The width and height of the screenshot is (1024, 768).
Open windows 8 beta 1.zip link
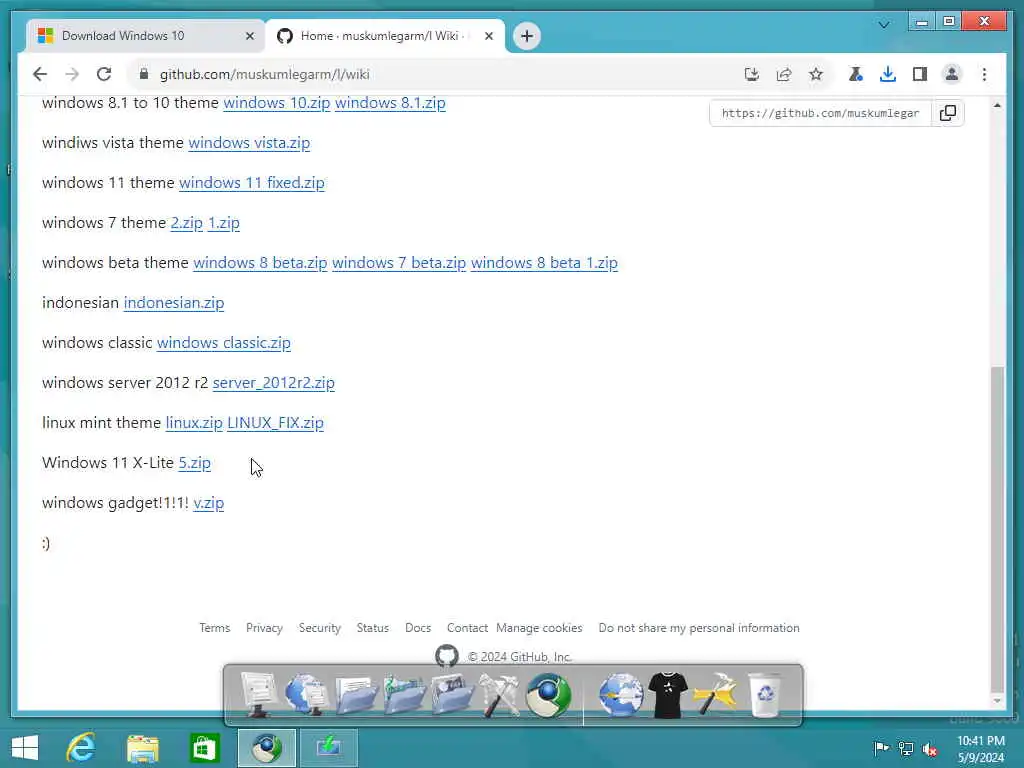click(544, 263)
